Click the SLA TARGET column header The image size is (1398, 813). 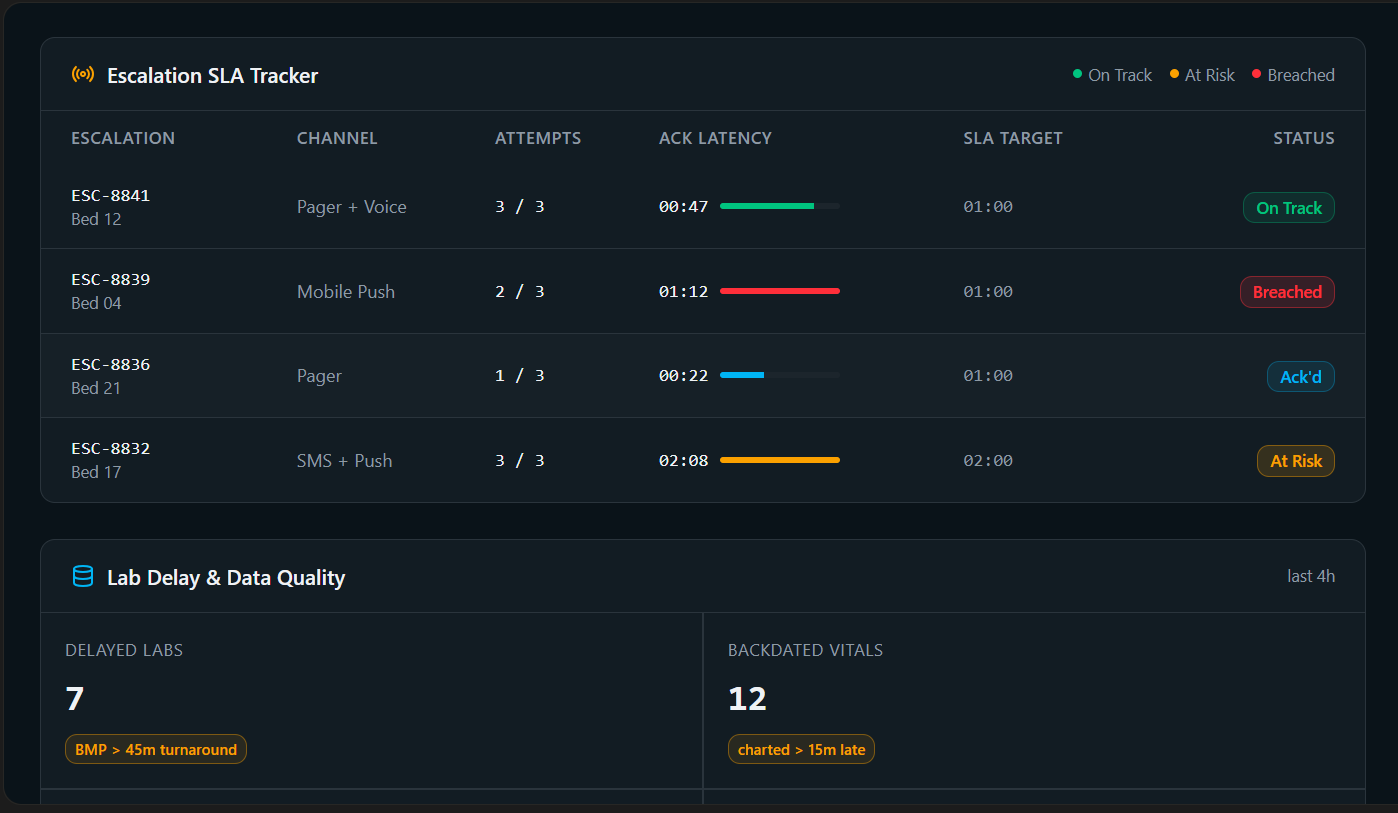1013,138
